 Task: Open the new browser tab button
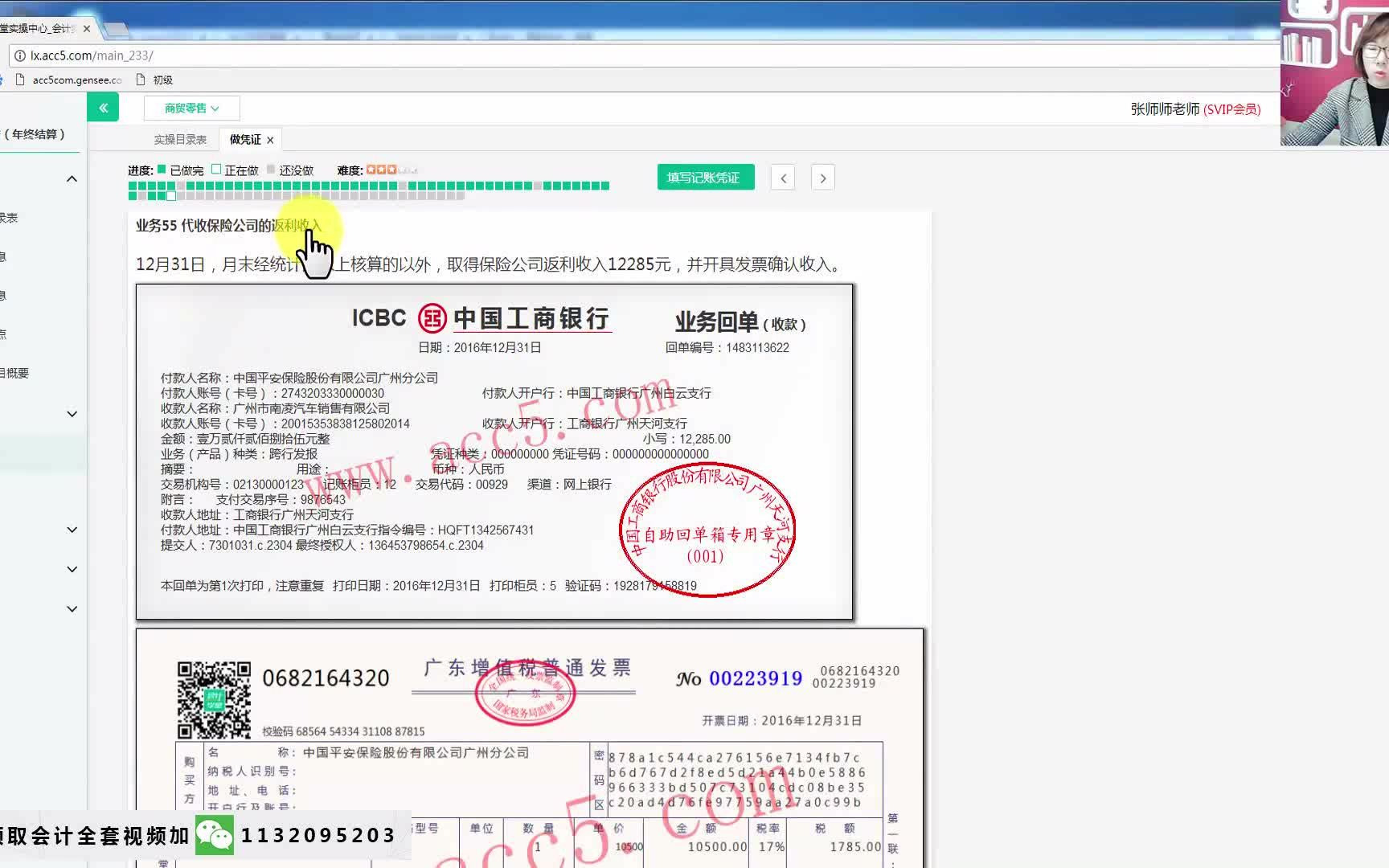point(115,30)
